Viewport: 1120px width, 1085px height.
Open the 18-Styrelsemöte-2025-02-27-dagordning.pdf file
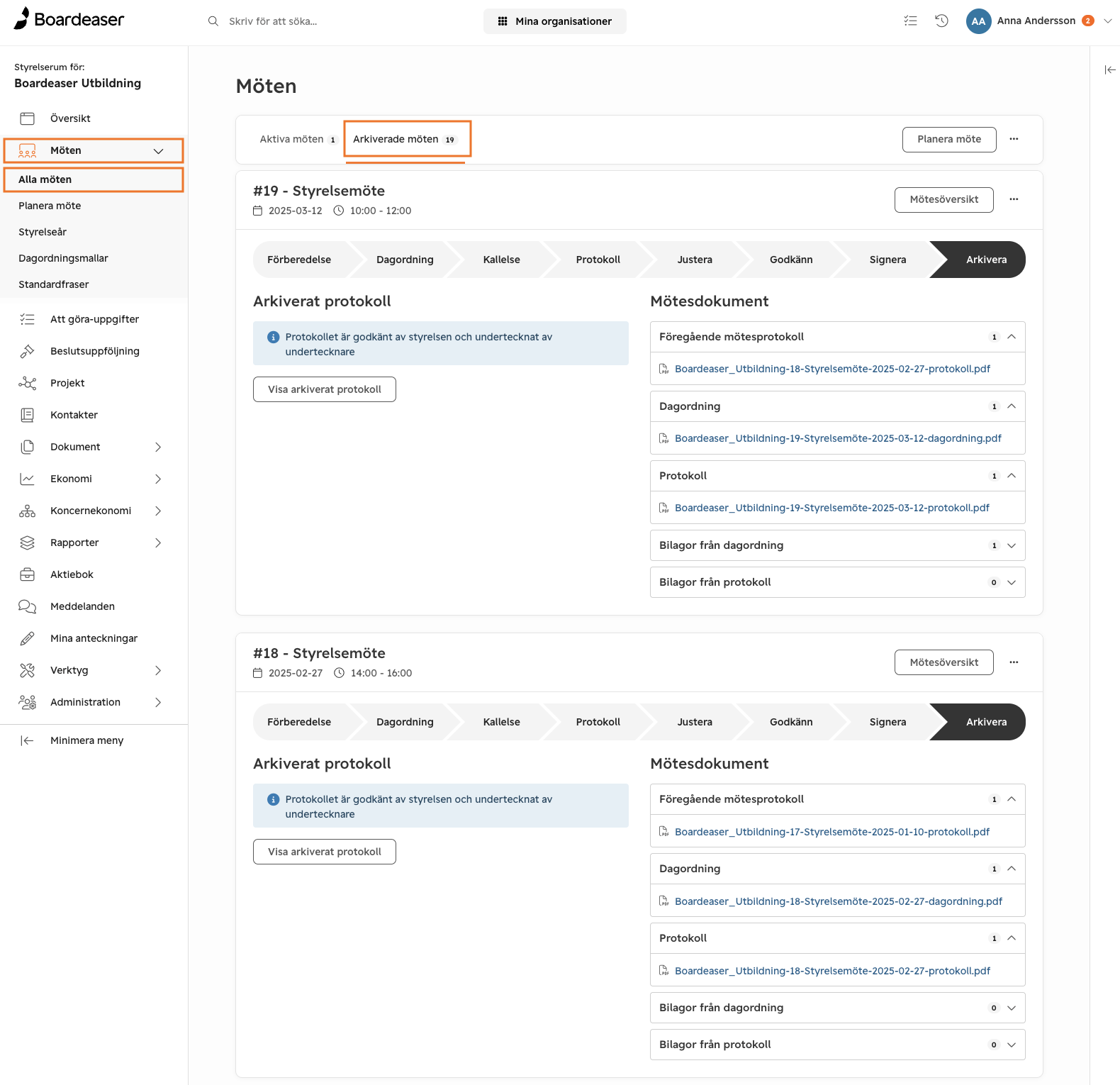pyautogui.click(x=839, y=901)
